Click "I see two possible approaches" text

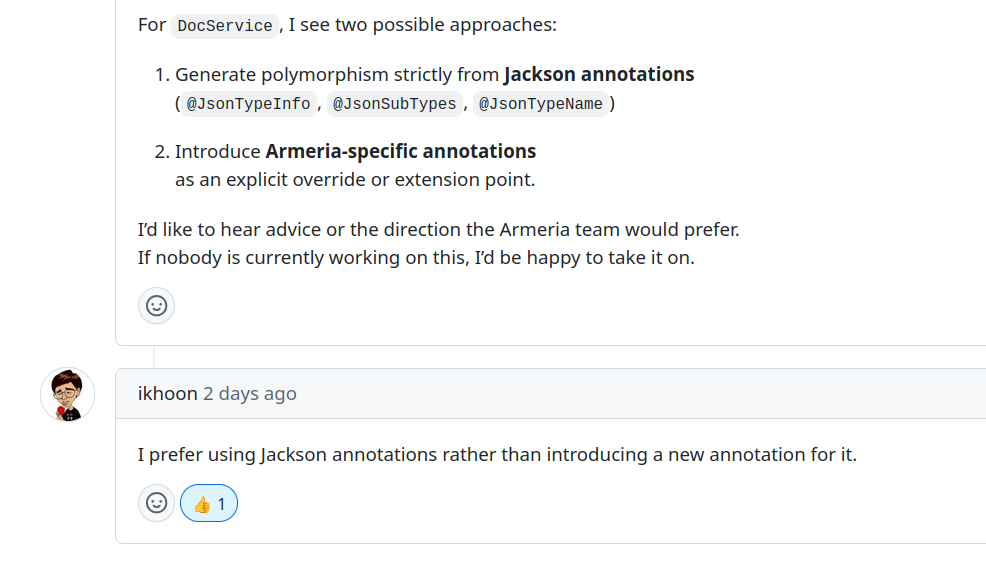(x=422, y=25)
